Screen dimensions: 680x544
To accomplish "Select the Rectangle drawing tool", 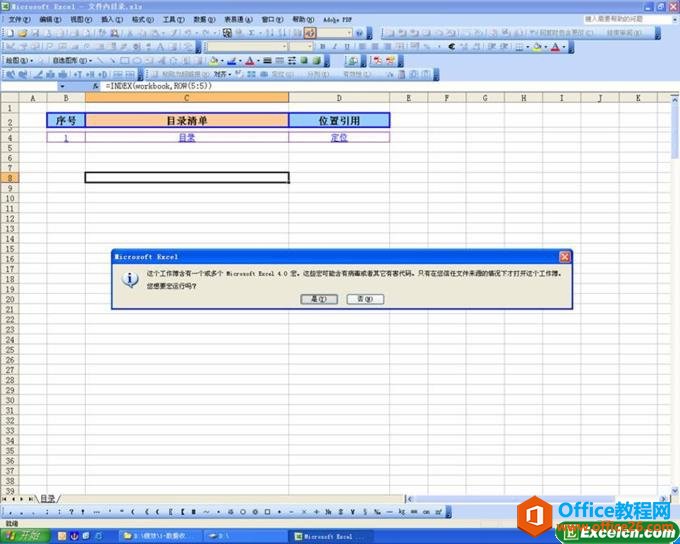I will 124,61.
